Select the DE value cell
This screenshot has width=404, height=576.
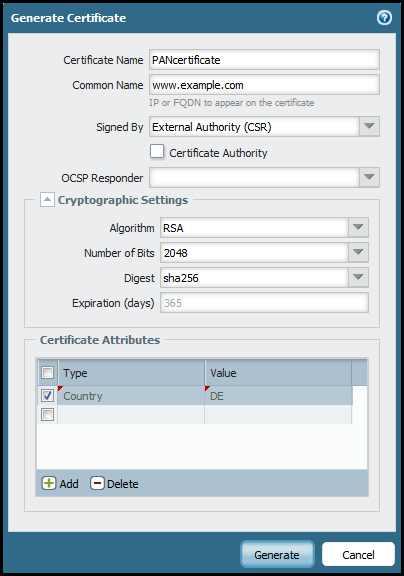tap(278, 396)
